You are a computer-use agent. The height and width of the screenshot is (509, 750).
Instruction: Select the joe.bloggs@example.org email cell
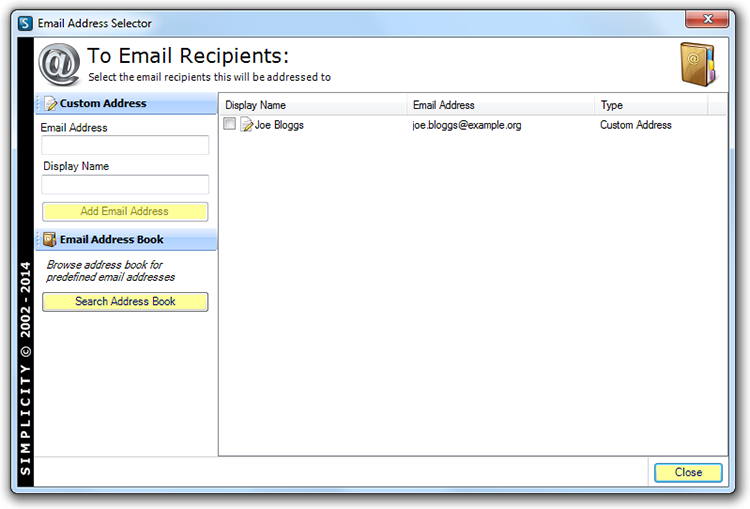click(x=467, y=125)
